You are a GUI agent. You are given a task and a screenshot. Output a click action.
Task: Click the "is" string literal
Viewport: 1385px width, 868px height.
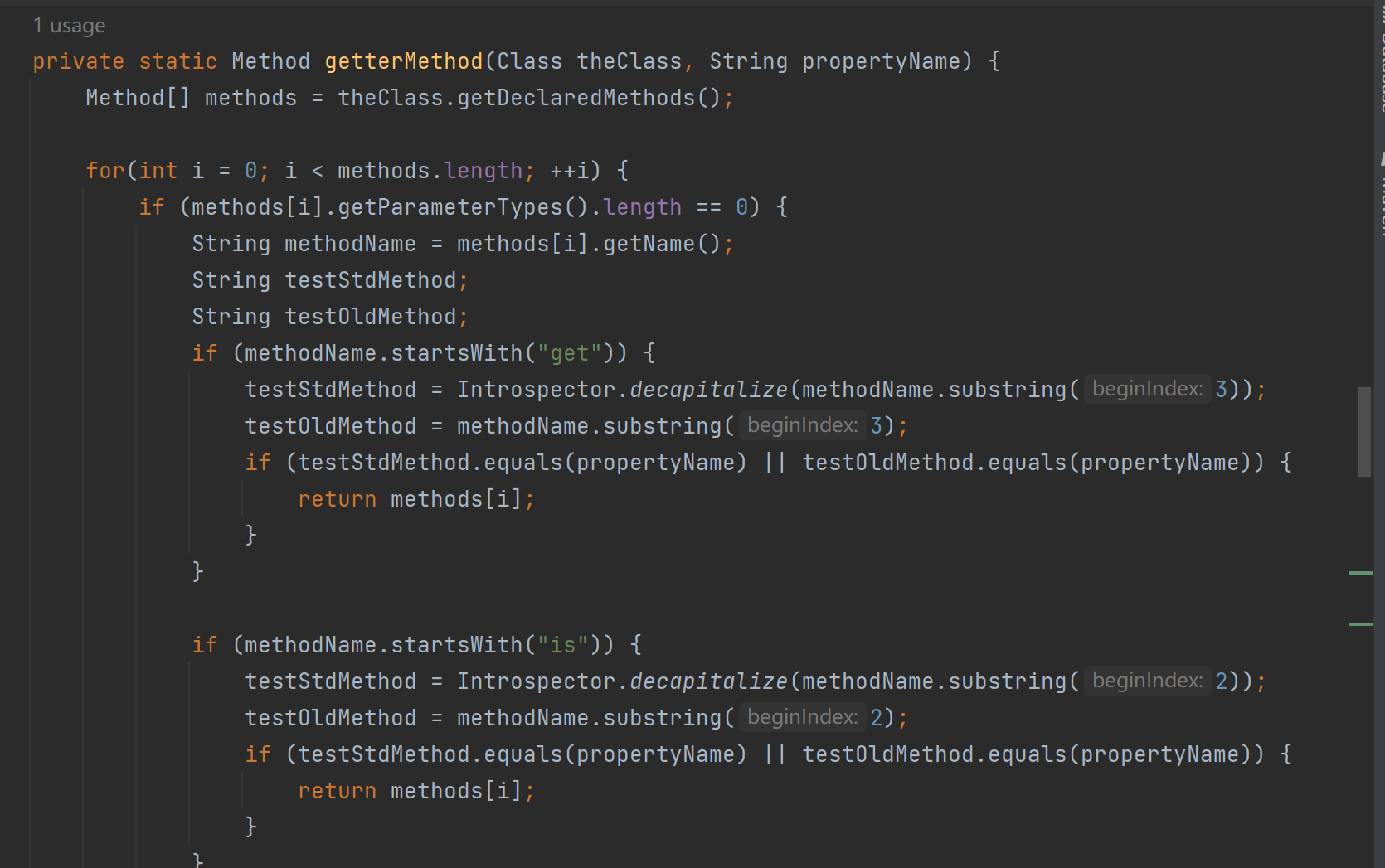(563, 645)
